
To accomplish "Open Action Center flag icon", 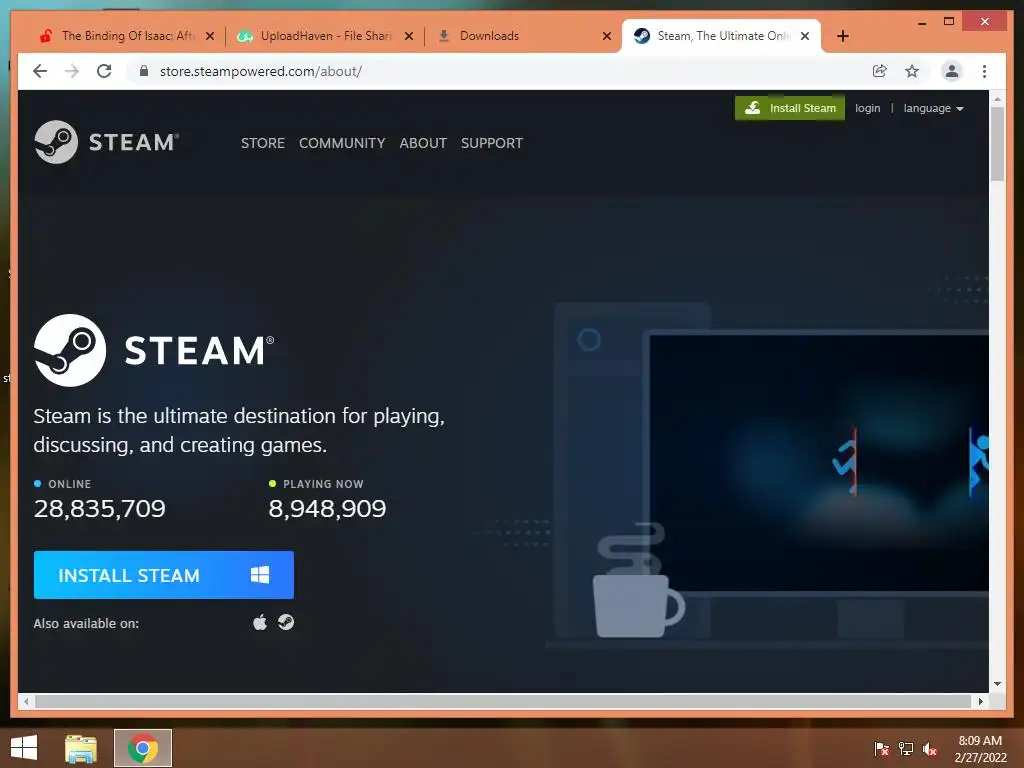I will coord(881,748).
